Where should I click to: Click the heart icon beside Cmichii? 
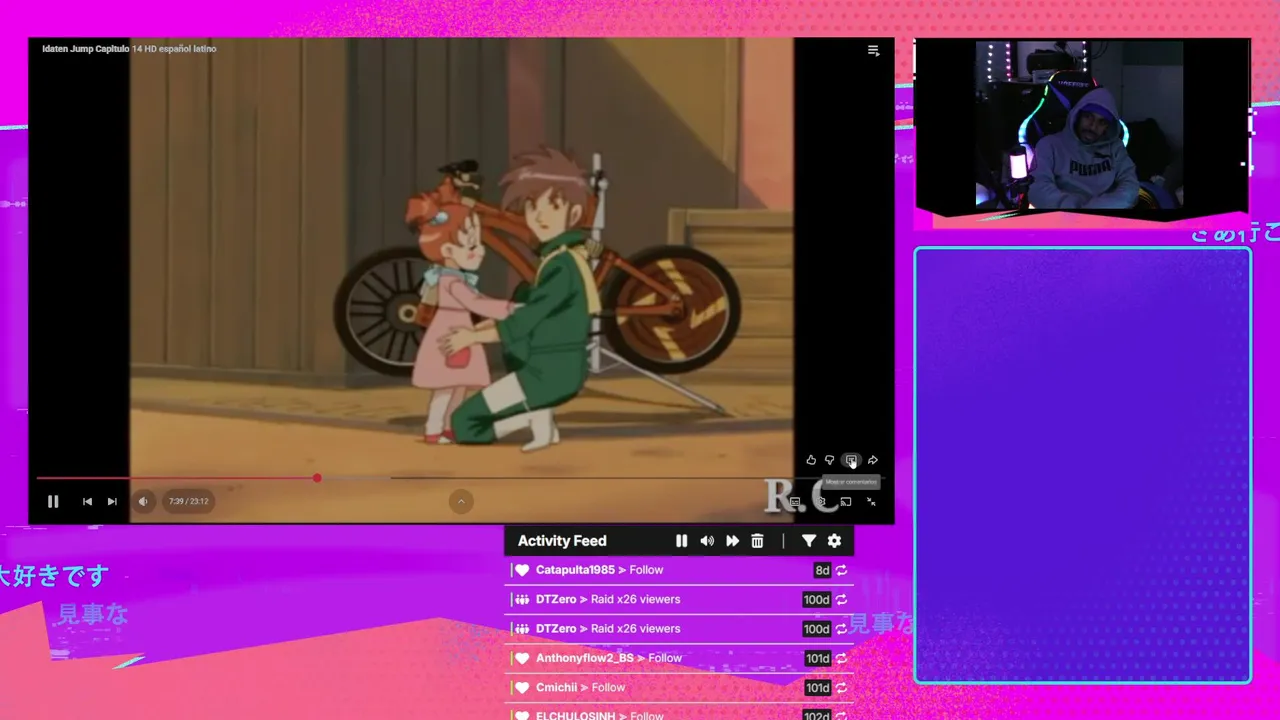pyautogui.click(x=522, y=688)
